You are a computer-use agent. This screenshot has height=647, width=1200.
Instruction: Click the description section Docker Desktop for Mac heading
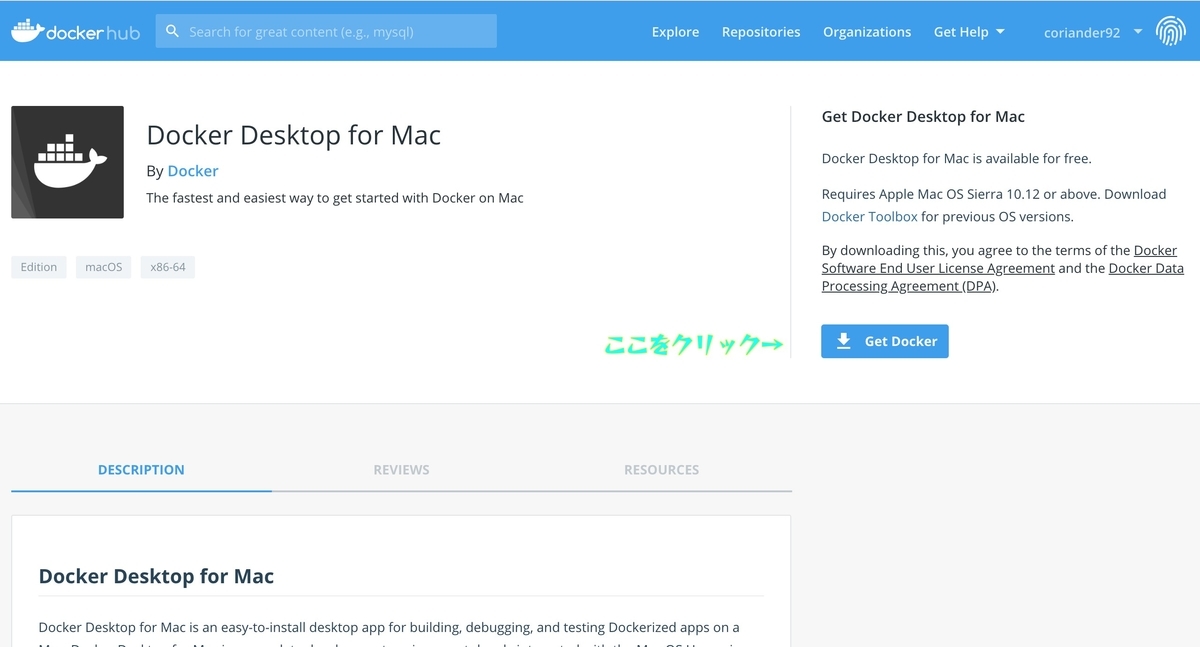(x=156, y=576)
